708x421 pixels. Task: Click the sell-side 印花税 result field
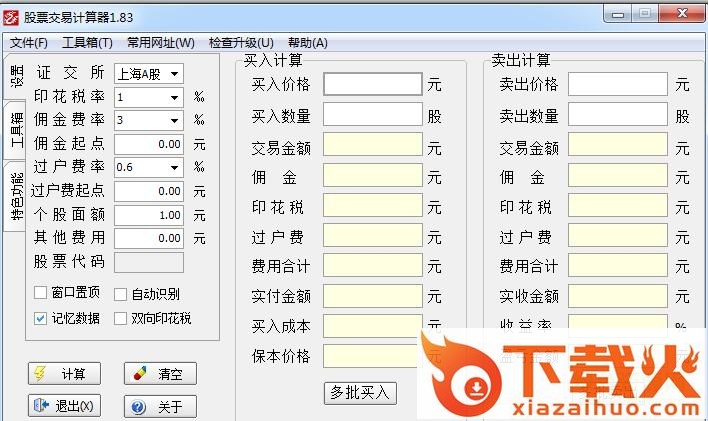[618, 205]
